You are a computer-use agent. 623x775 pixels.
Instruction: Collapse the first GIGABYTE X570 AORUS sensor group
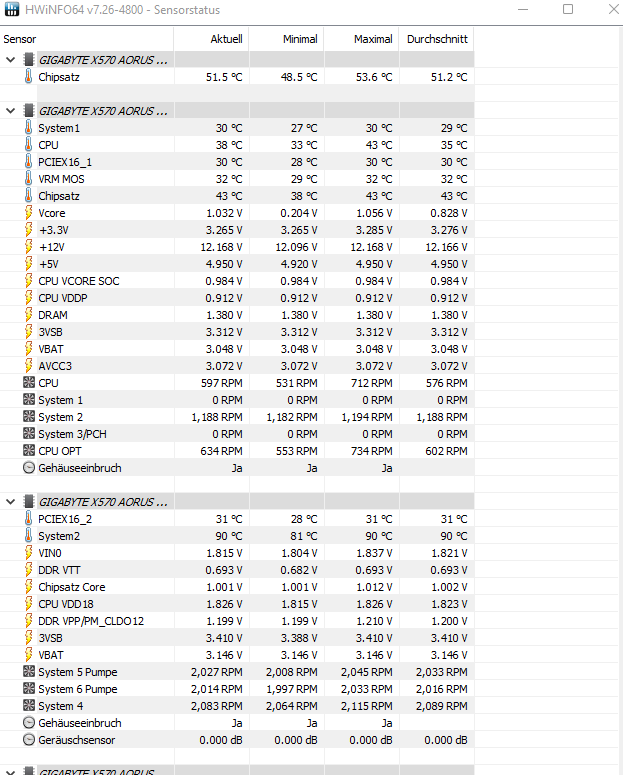tap(10, 60)
